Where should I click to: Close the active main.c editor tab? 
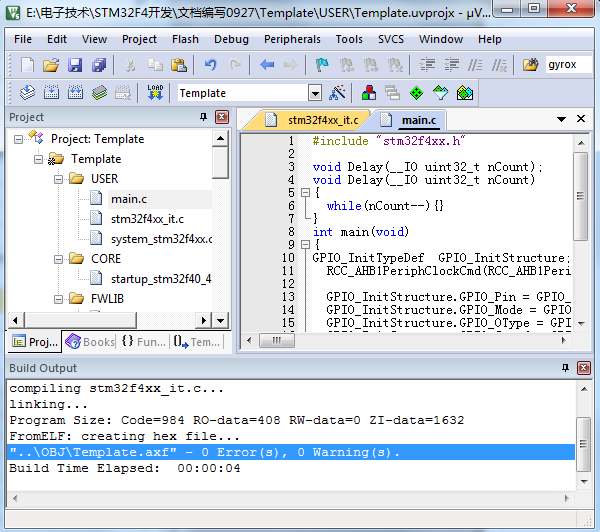click(581, 119)
